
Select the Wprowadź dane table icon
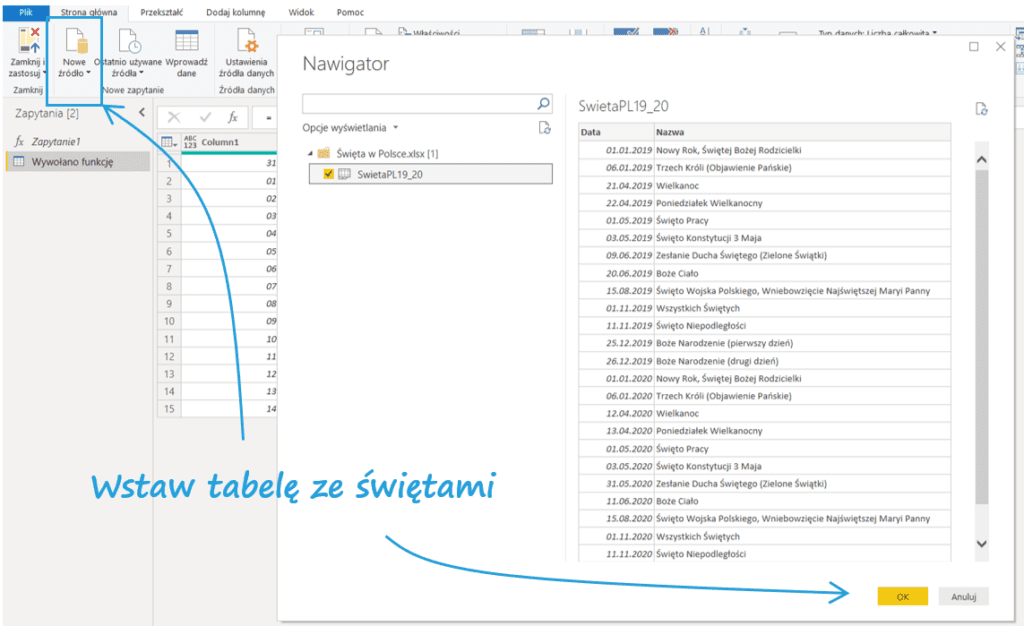coord(186,42)
